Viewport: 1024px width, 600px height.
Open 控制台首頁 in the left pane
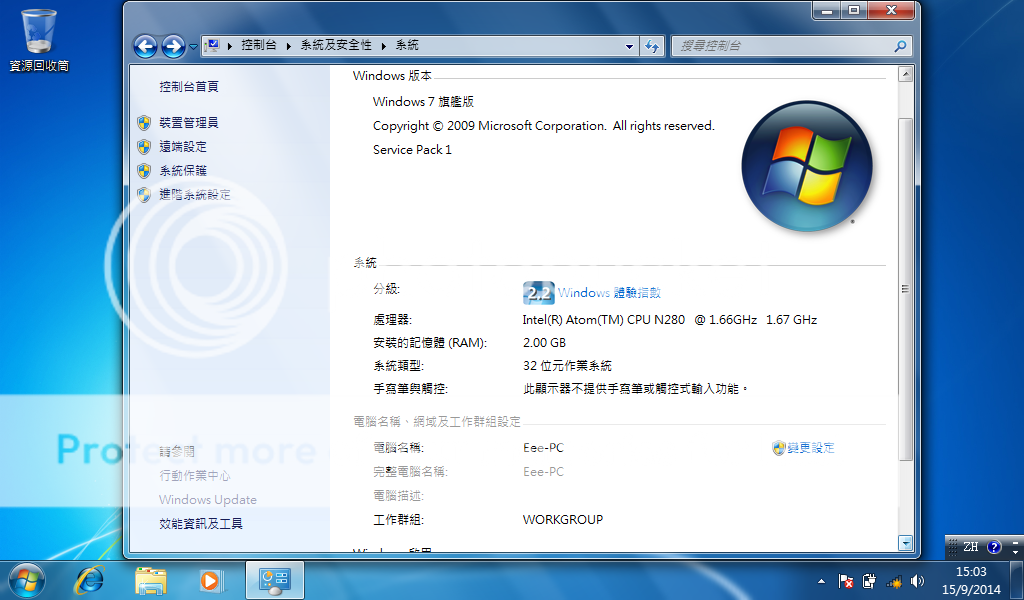point(189,86)
